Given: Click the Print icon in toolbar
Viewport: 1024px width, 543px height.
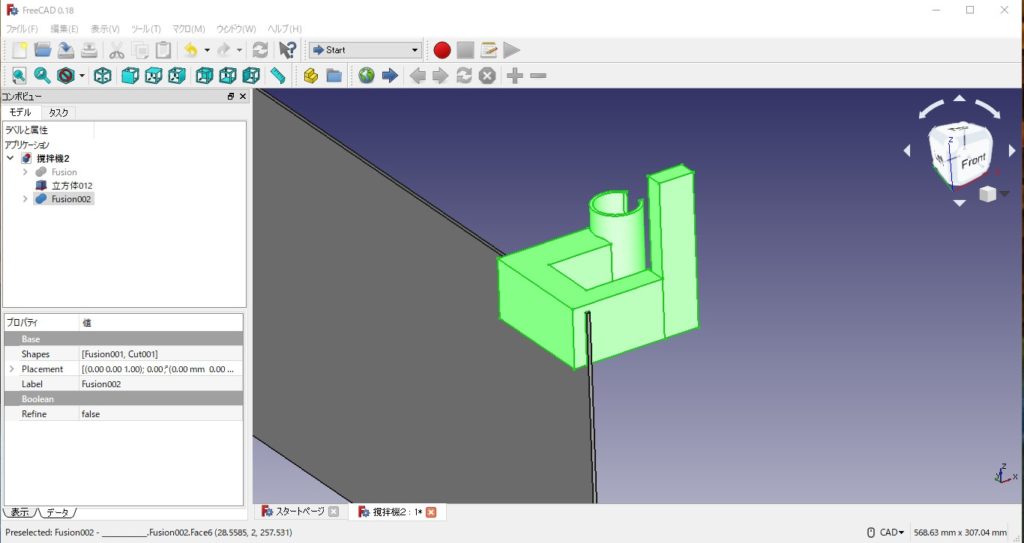Looking at the screenshot, I should tap(89, 50).
